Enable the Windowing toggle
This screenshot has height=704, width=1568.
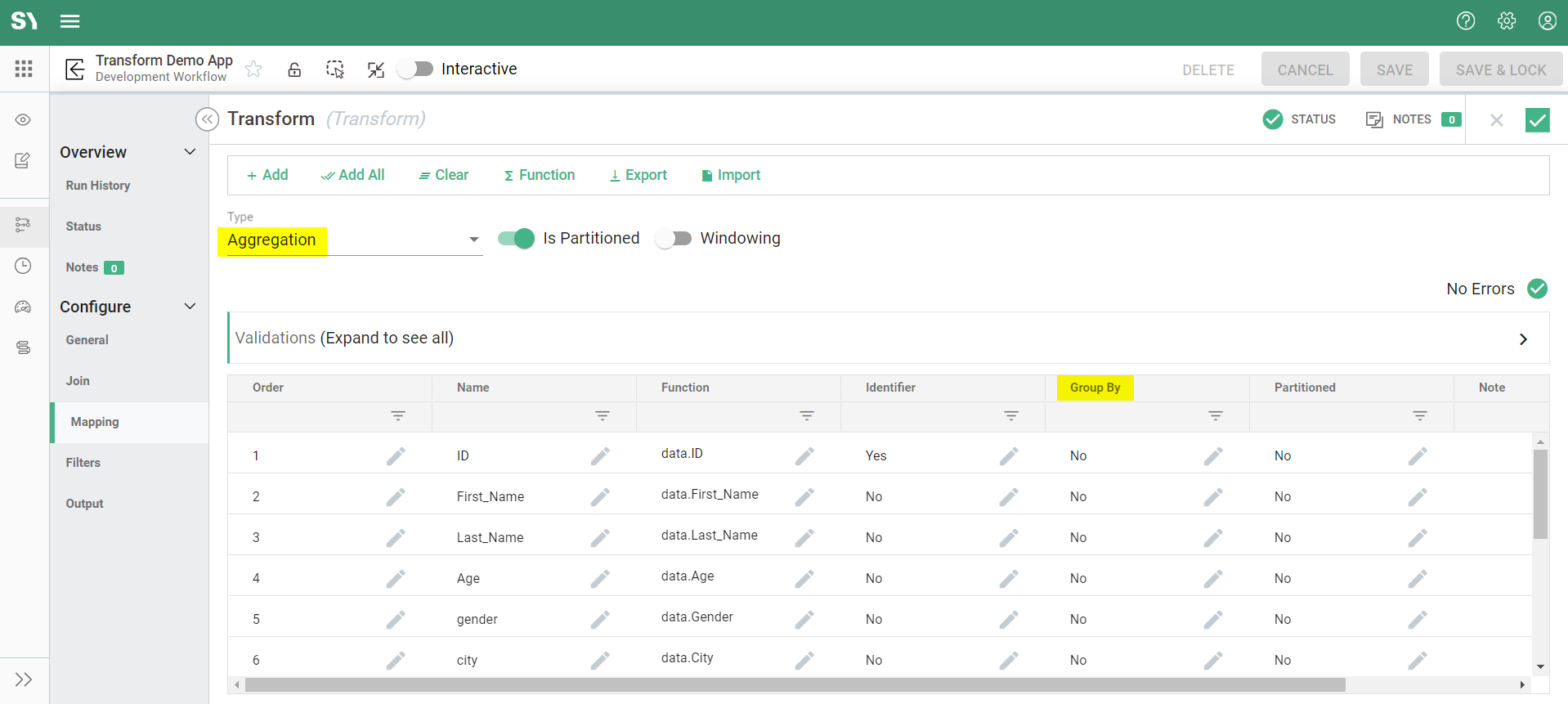tap(674, 239)
